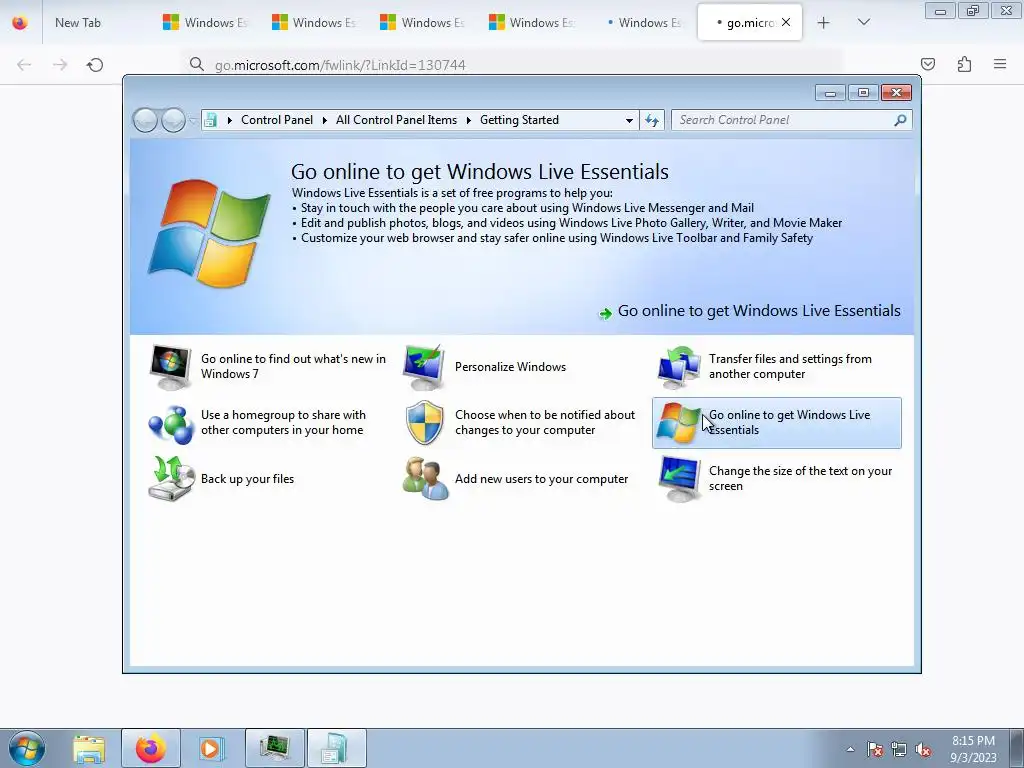
Task: Click the Control Panel address bar icon
Action: tap(210, 120)
